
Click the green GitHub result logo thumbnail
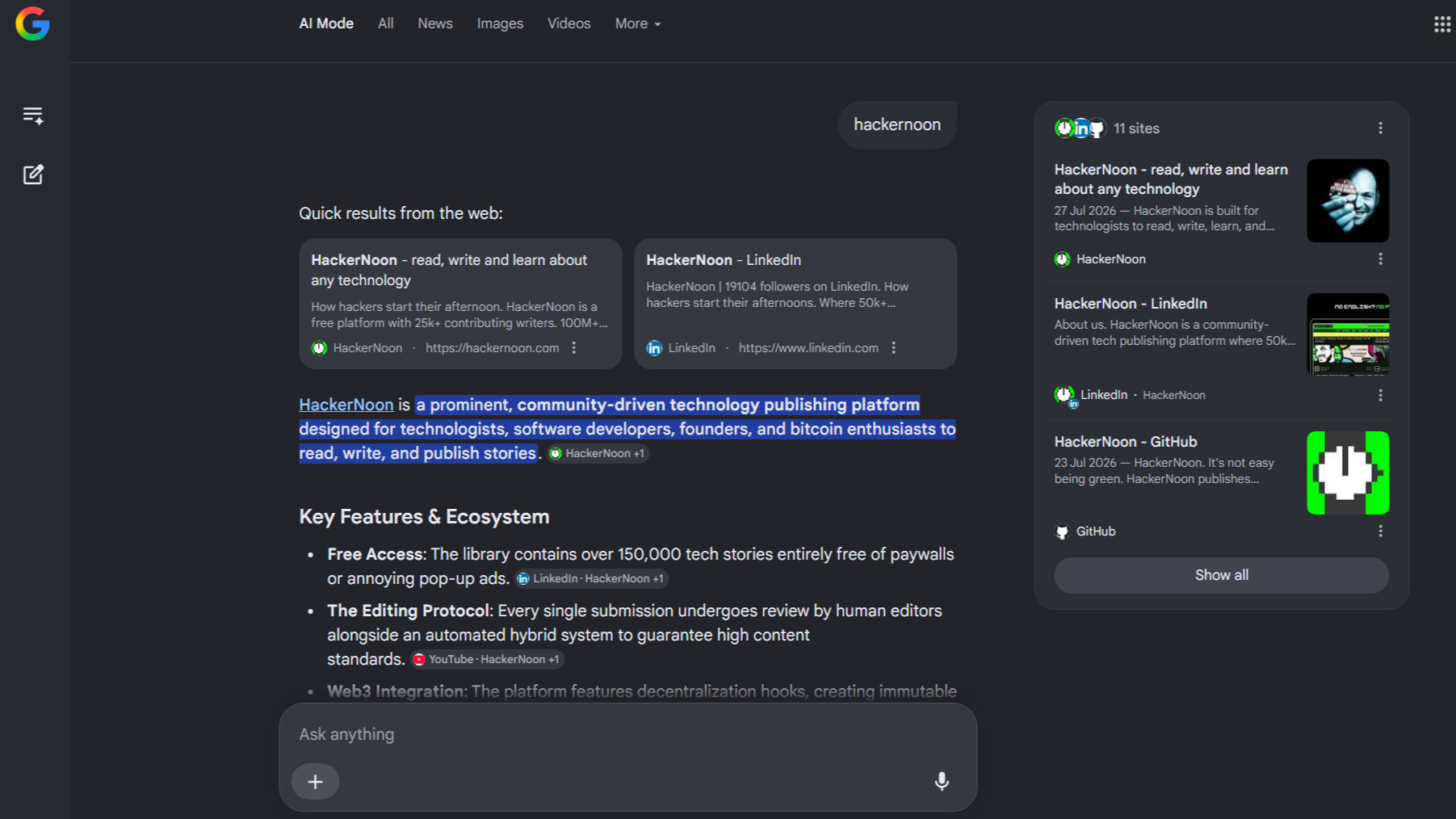click(x=1348, y=472)
